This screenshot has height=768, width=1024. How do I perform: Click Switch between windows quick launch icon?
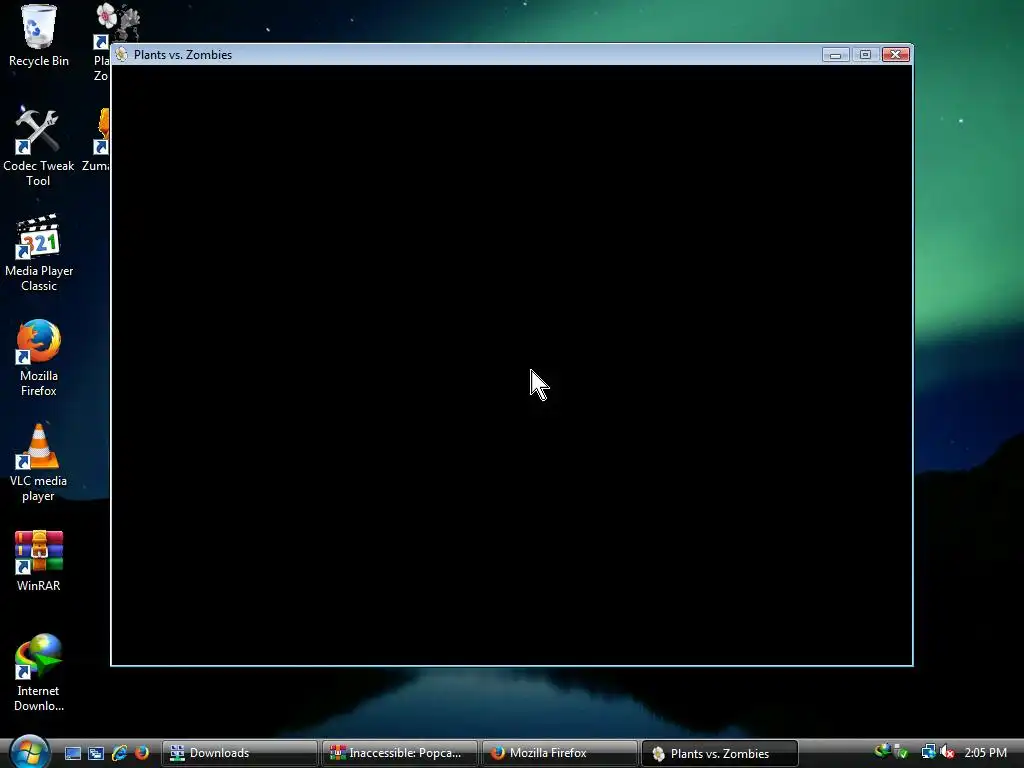96,753
